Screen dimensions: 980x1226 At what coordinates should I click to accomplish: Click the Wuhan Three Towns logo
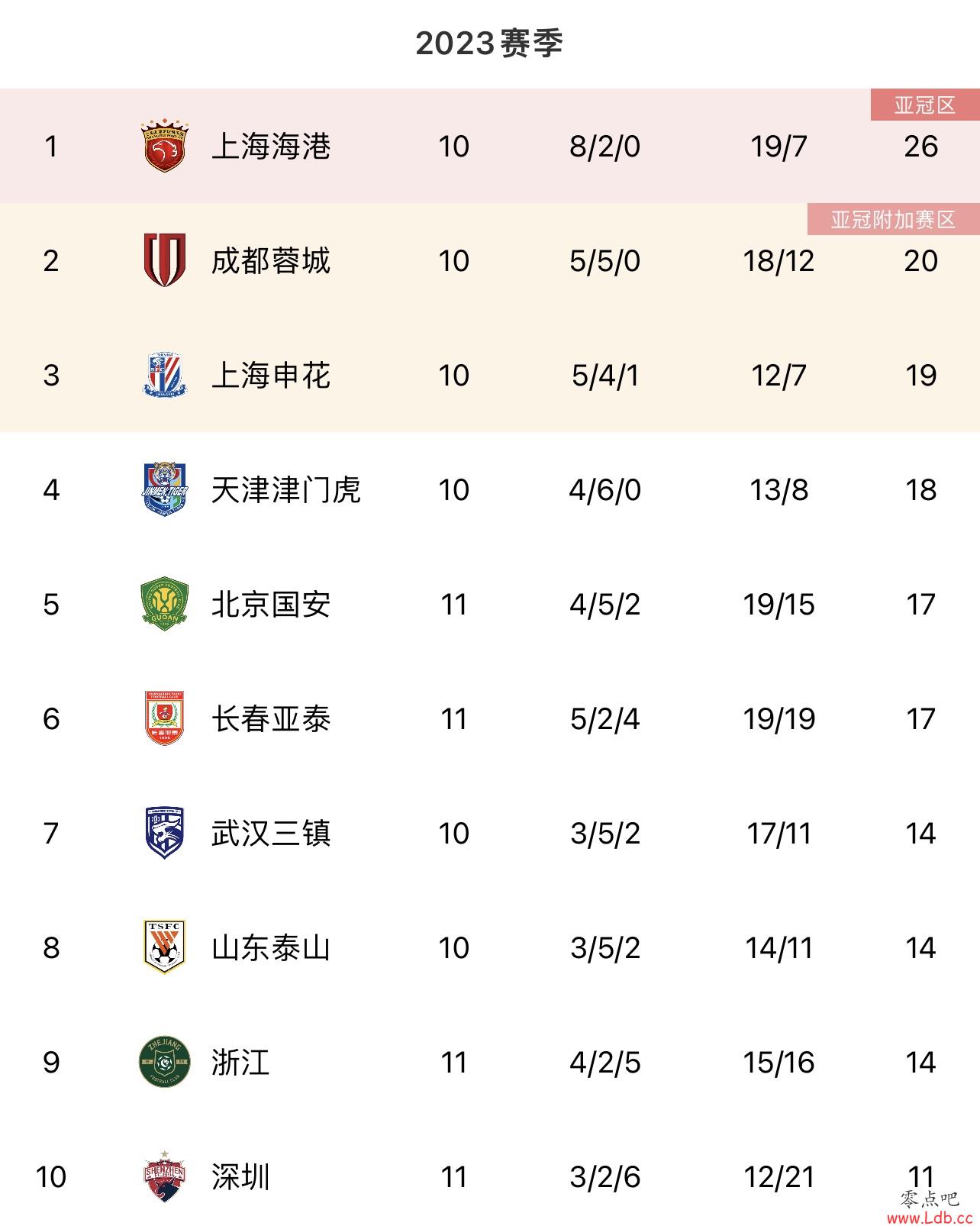tap(164, 833)
